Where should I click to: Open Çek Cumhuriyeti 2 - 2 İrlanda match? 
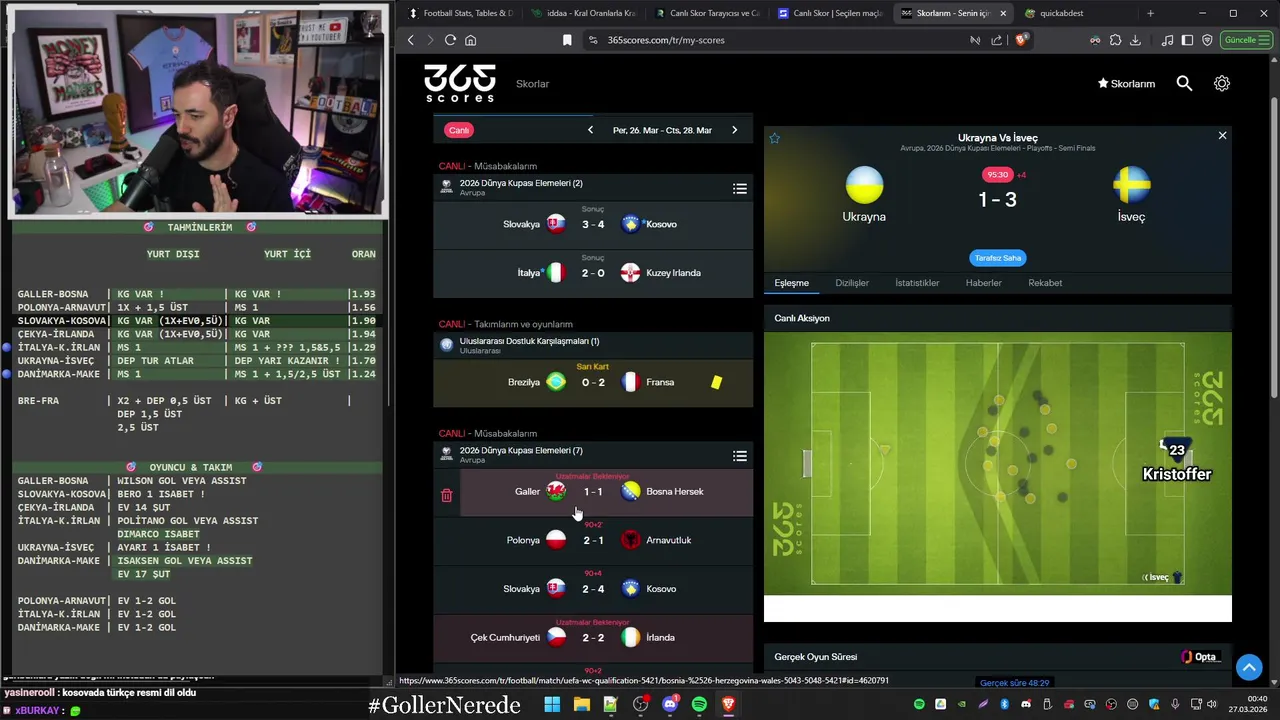(x=593, y=637)
